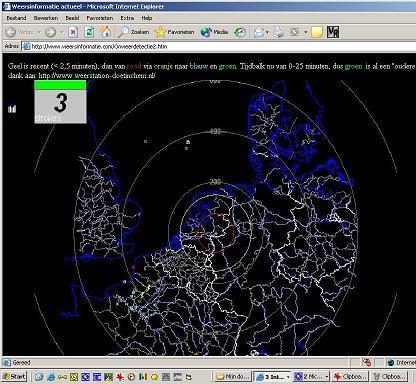Open the Media toolbar button
Image resolution: width=416 pixels, height=384 pixels.
[214, 32]
